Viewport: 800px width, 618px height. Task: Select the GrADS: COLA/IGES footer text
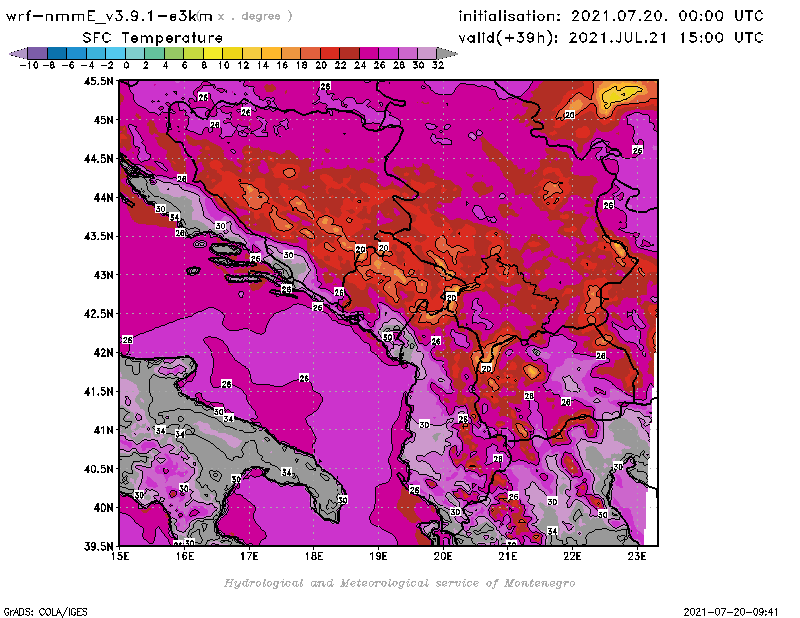pos(45,612)
